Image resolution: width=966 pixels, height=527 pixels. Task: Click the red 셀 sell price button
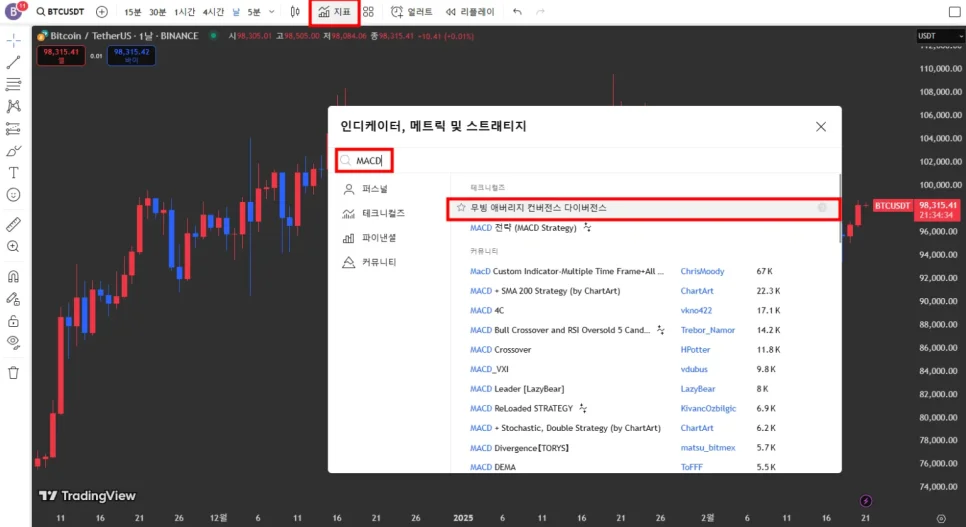61,55
